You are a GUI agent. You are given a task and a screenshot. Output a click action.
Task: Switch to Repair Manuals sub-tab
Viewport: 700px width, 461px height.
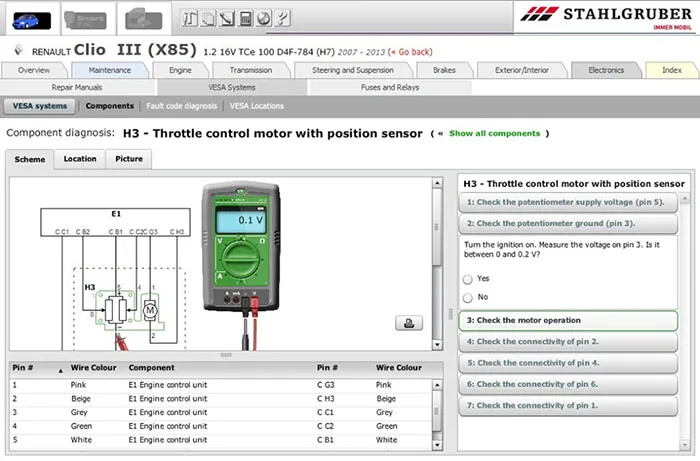[x=77, y=87]
